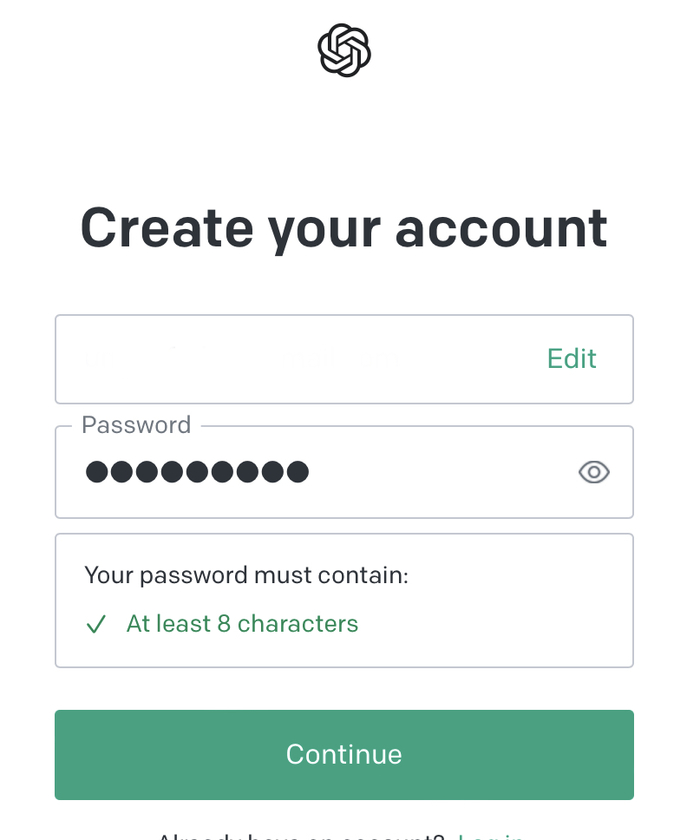The image size is (700, 840).
Task: Click empty space inside the requirements box
Action: (x=500, y=610)
